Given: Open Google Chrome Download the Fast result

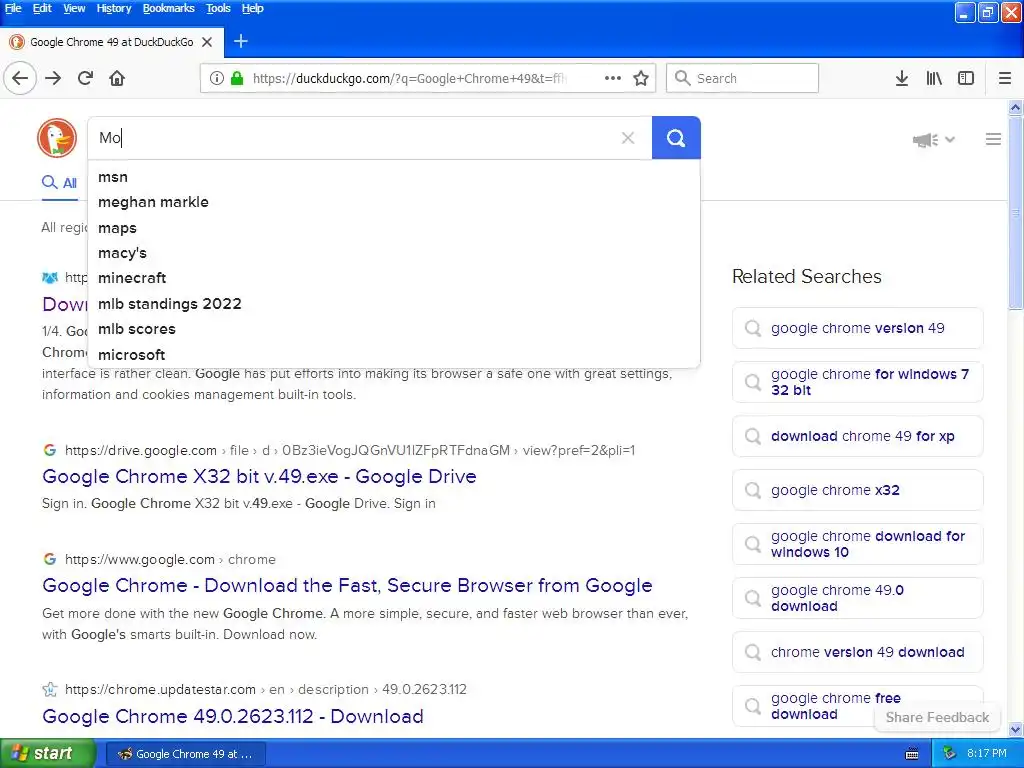Looking at the screenshot, I should (347, 585).
